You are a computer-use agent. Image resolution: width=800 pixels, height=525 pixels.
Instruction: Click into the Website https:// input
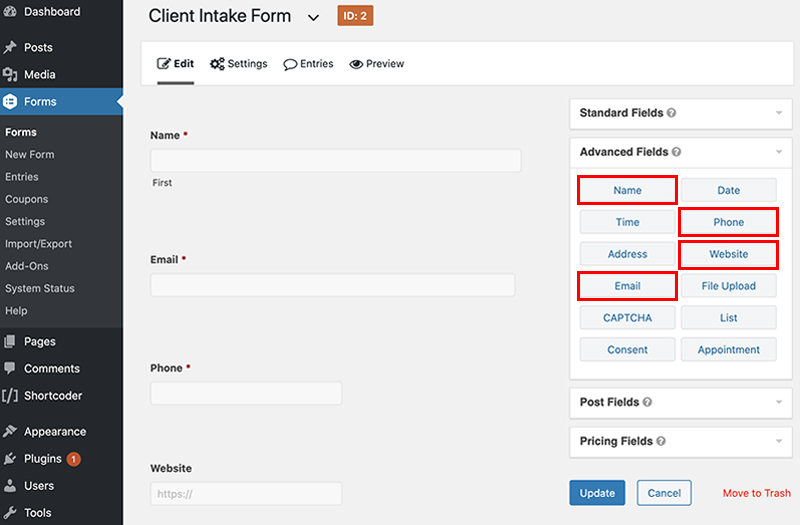246,494
